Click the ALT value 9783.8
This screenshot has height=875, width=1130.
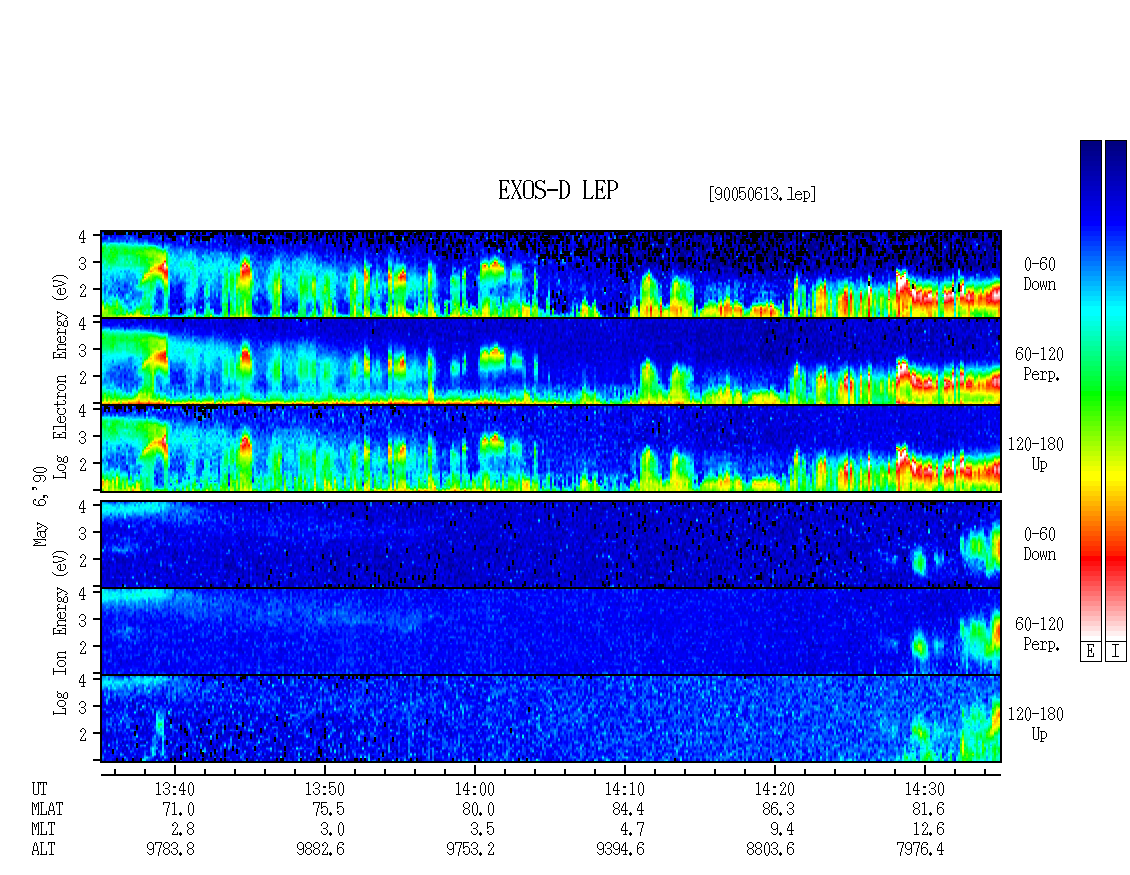171,849
